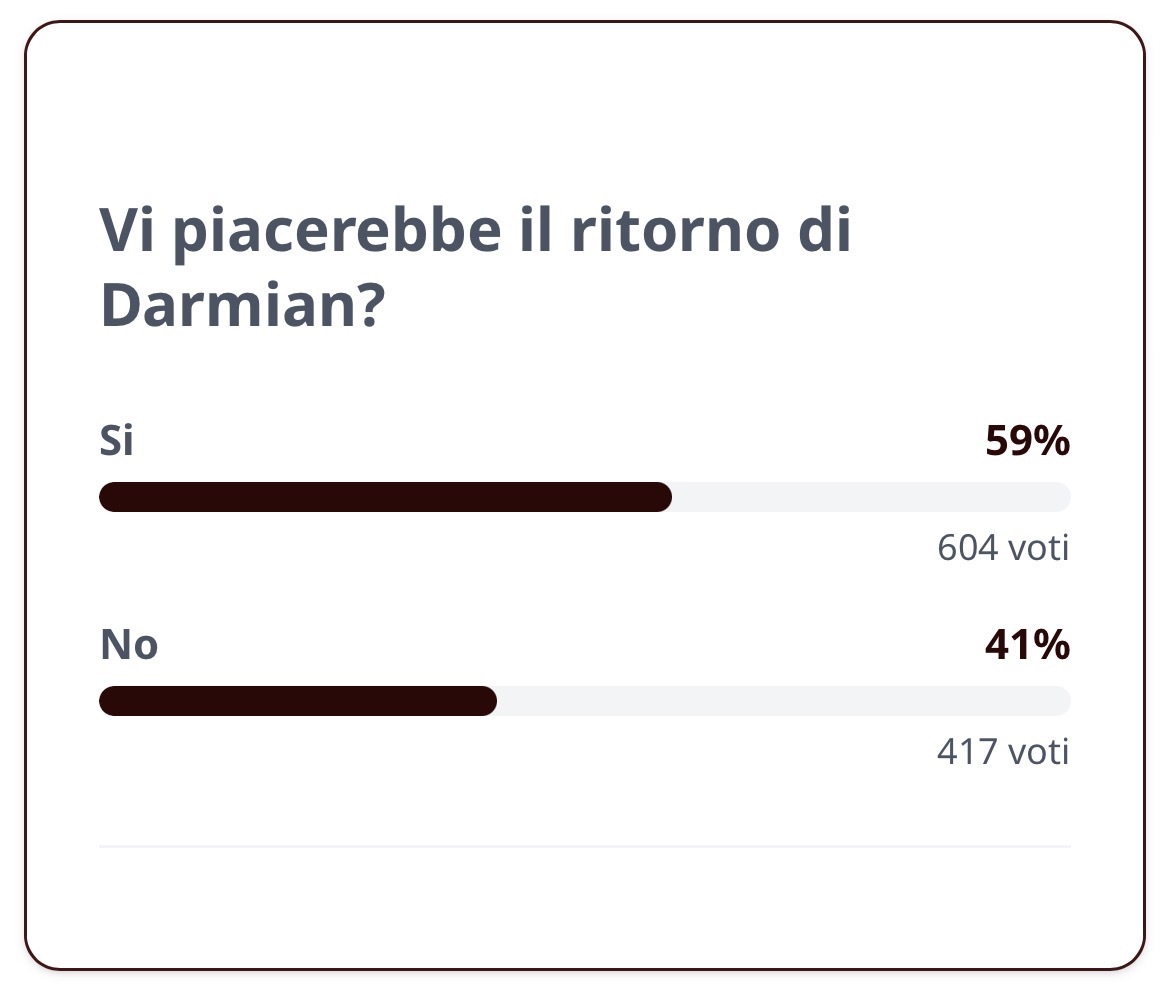This screenshot has height=987, width=1170.
Task: Click the empty card area beneath the divider
Action: [585, 905]
